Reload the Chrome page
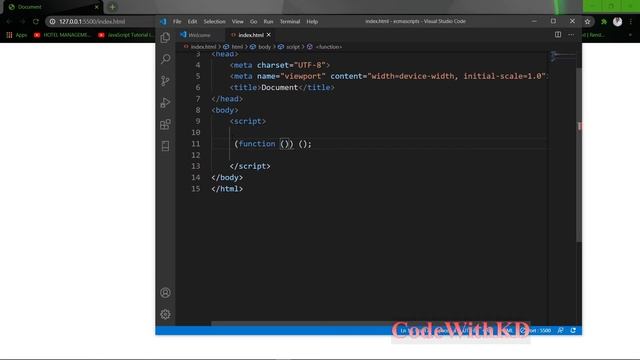Viewport: 640px width, 360px height. pos(36,21)
